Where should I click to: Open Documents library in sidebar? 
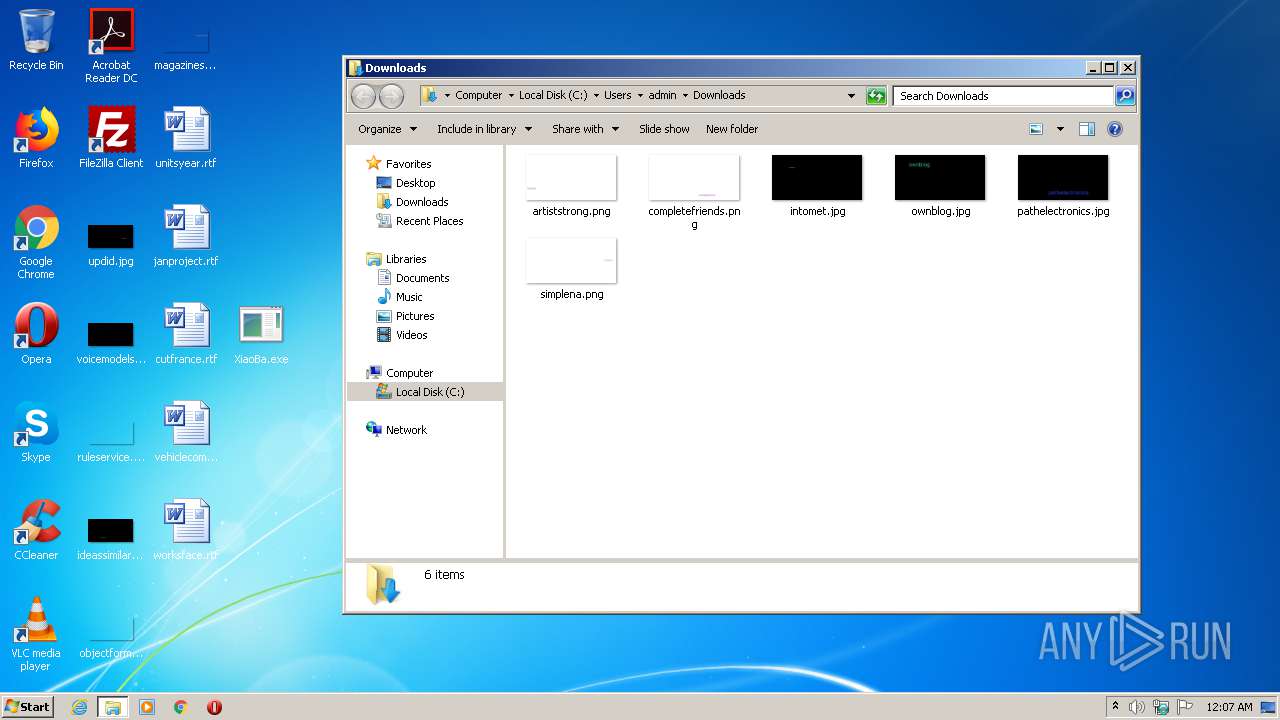pyautogui.click(x=413, y=278)
